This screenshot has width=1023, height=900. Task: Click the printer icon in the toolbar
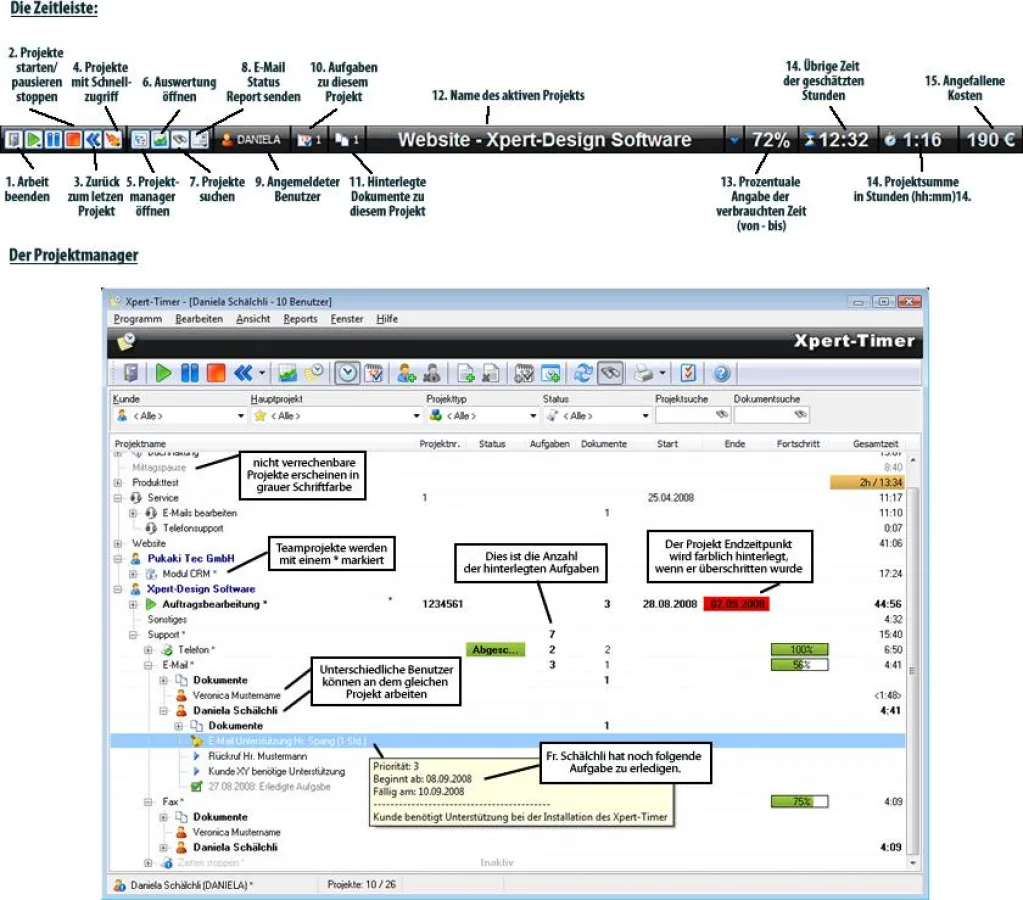[645, 373]
